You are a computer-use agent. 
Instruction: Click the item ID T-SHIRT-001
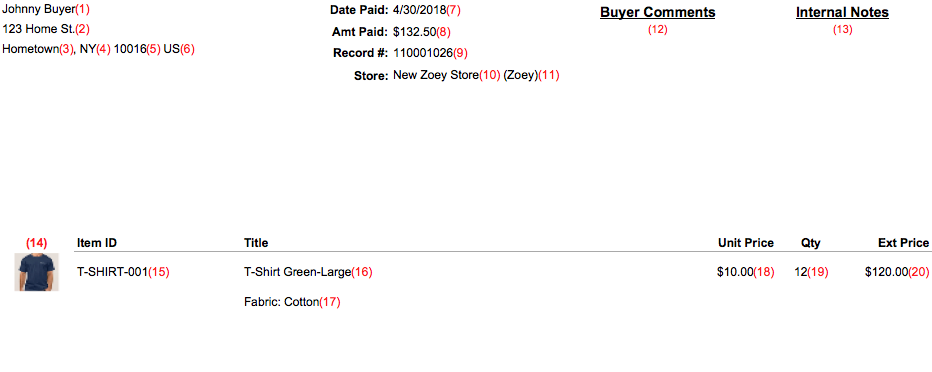click(112, 272)
